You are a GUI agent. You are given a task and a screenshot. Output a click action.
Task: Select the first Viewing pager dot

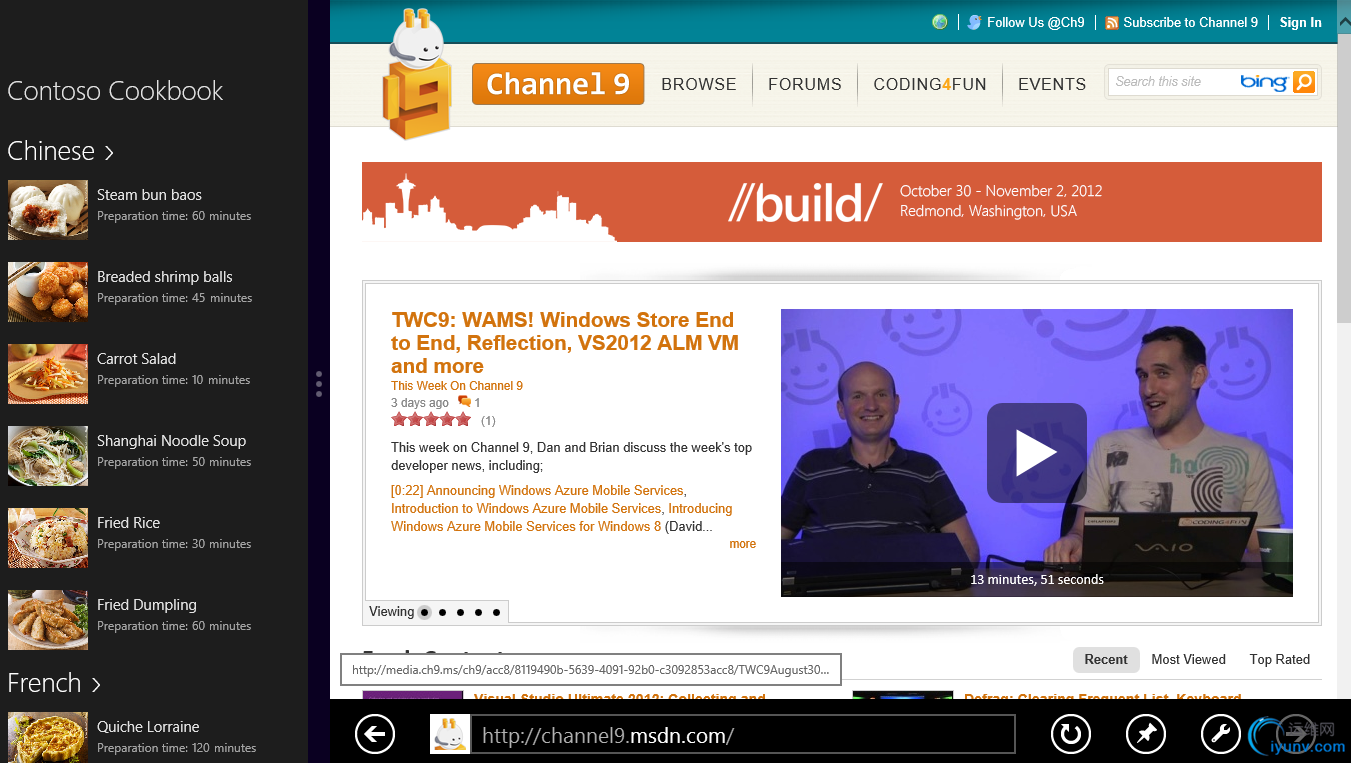425,612
